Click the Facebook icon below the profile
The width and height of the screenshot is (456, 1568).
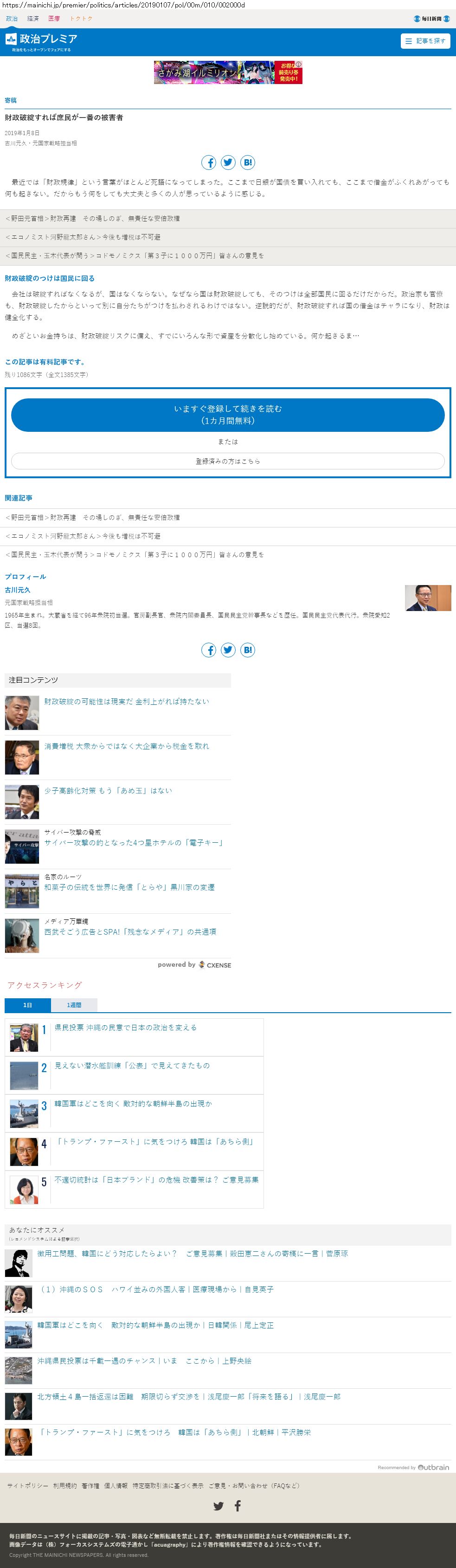point(209,650)
